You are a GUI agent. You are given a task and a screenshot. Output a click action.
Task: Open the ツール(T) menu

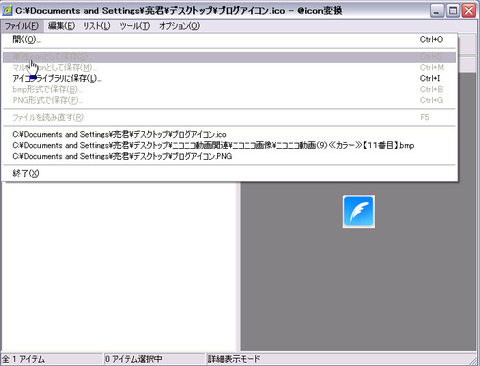tap(135, 26)
